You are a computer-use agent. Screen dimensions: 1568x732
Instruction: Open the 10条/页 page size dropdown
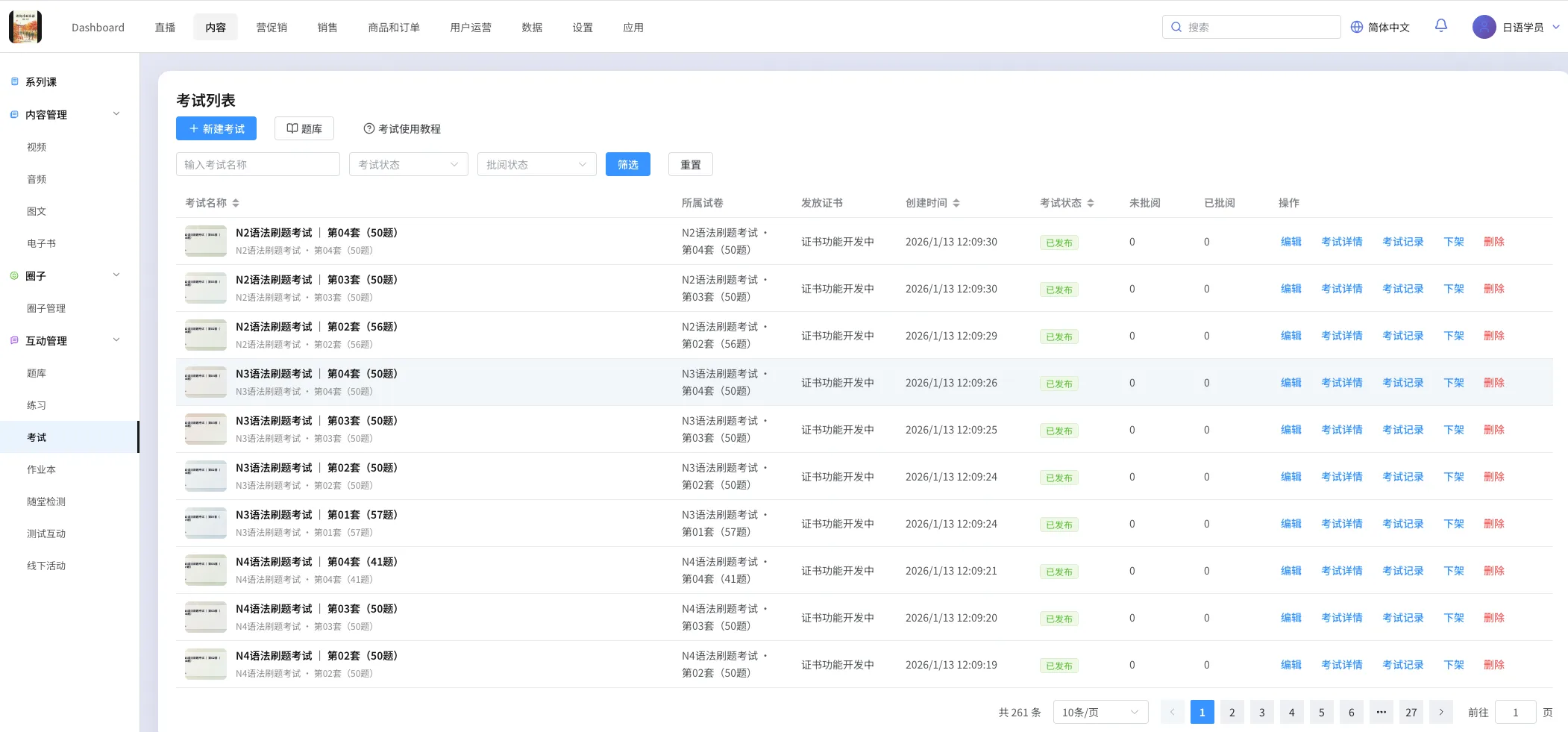pyautogui.click(x=1100, y=713)
